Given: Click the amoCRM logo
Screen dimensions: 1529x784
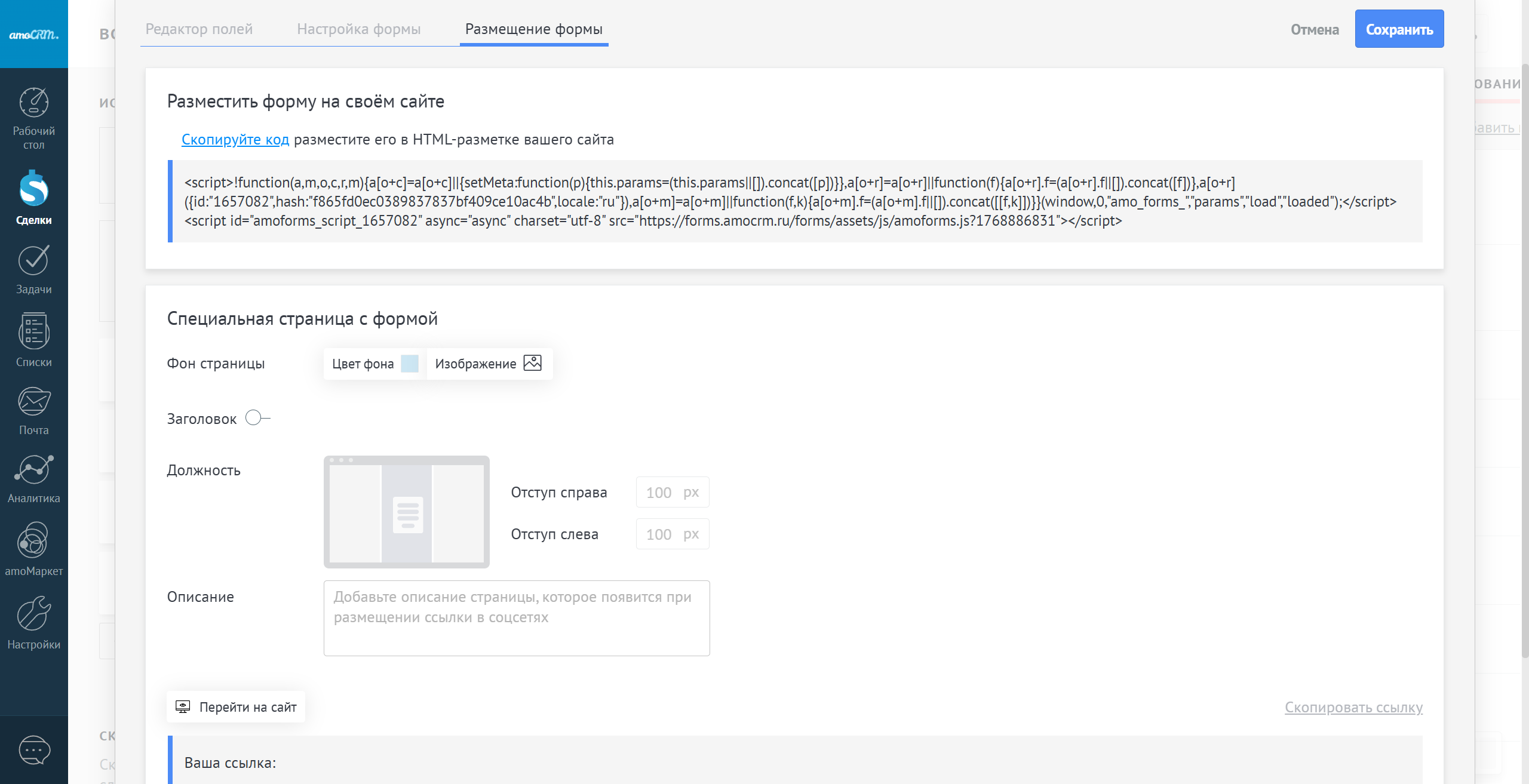Looking at the screenshot, I should [34, 34].
